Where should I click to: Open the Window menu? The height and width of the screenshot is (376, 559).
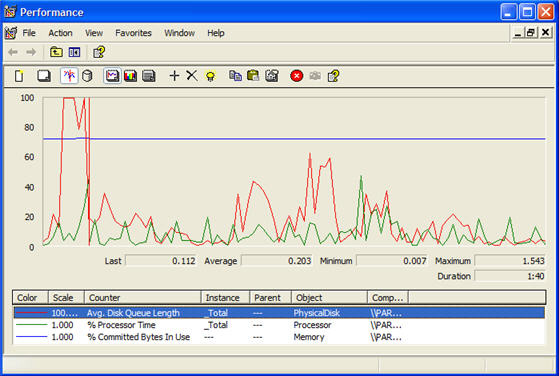coord(179,33)
